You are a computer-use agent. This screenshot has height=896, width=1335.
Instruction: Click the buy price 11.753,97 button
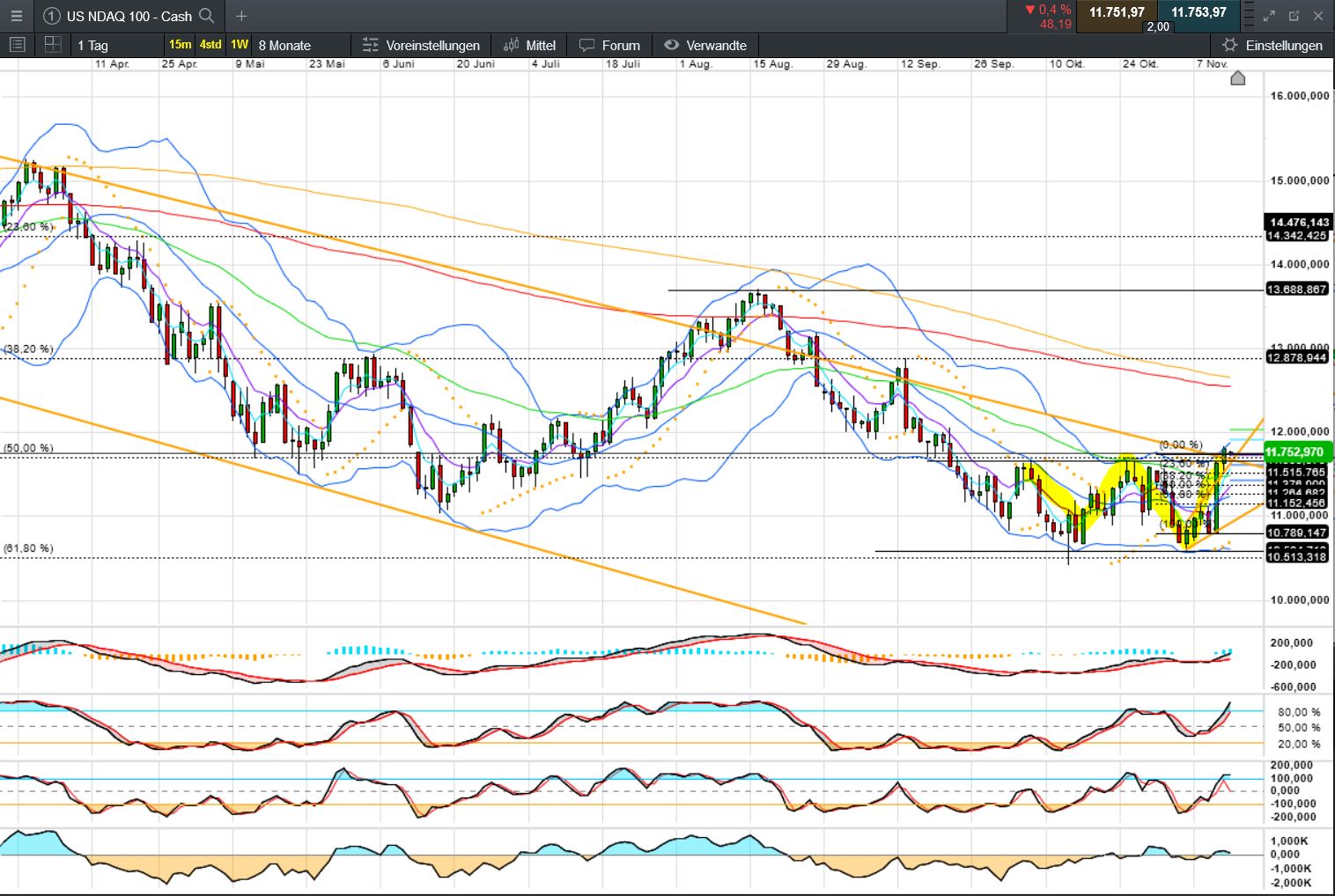pos(1199,12)
